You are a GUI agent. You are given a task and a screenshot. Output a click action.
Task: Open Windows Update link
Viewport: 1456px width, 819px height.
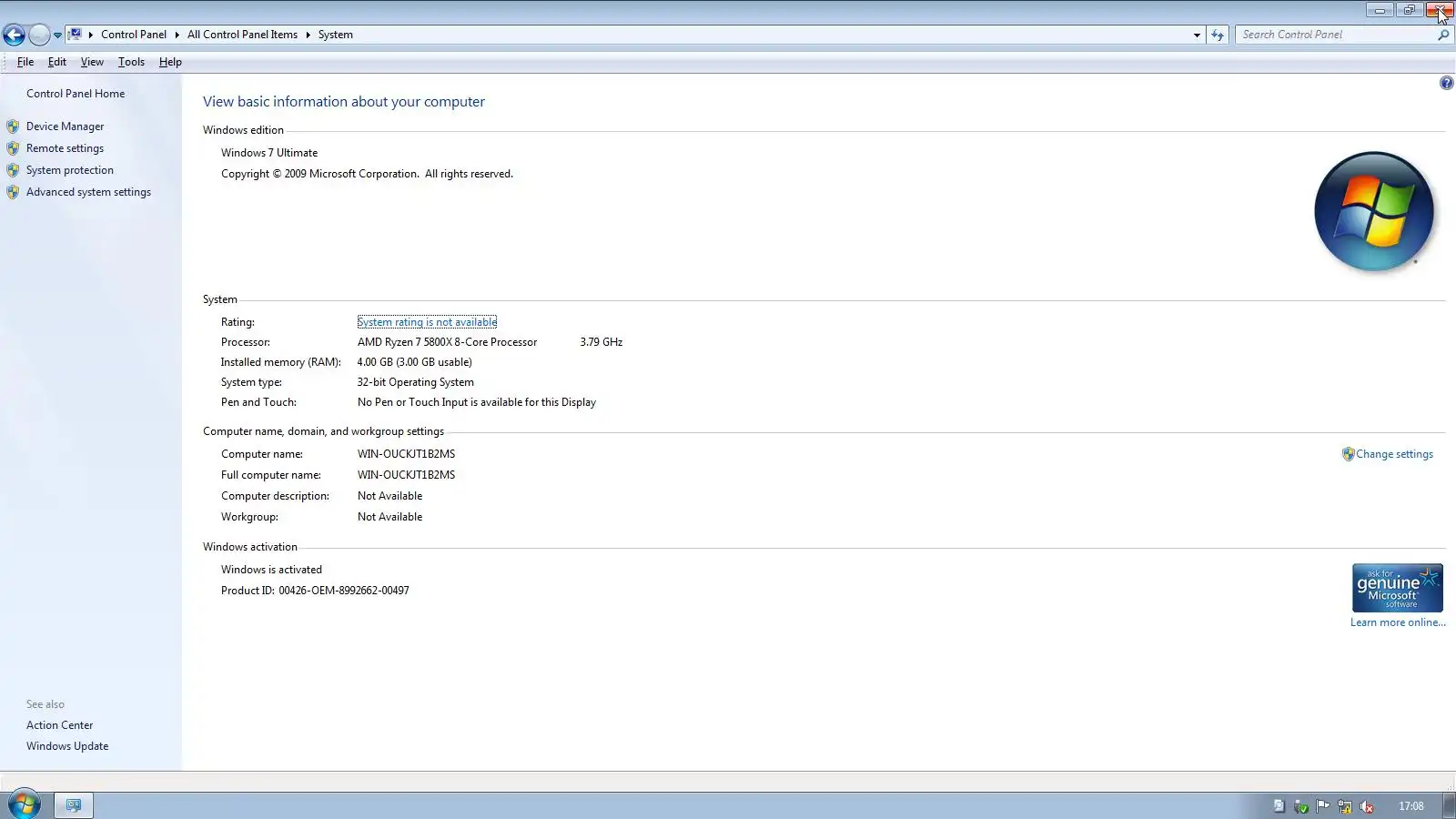click(x=67, y=746)
